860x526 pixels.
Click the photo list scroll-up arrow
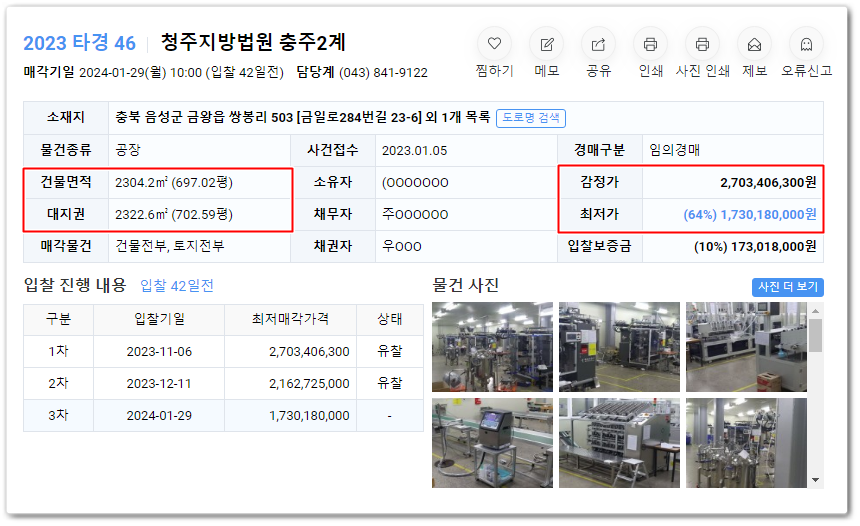[x=816, y=311]
